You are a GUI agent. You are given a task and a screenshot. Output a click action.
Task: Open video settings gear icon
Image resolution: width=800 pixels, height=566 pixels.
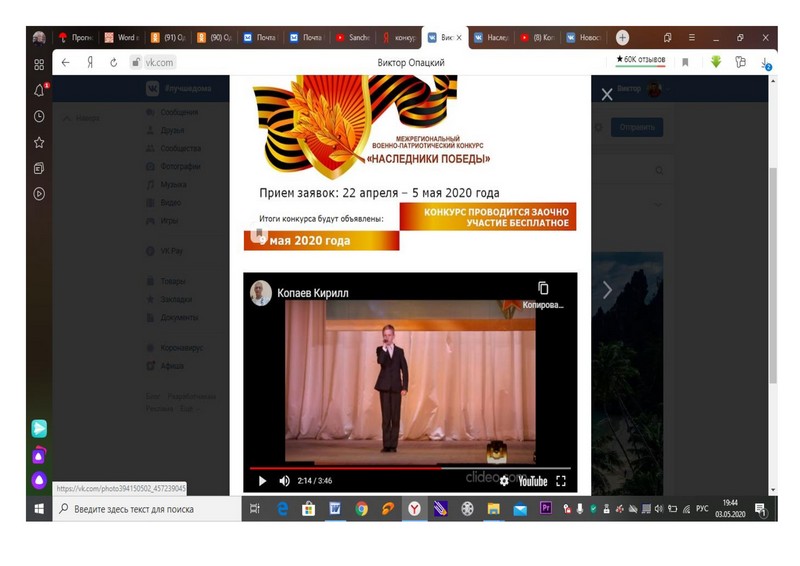pyautogui.click(x=504, y=481)
